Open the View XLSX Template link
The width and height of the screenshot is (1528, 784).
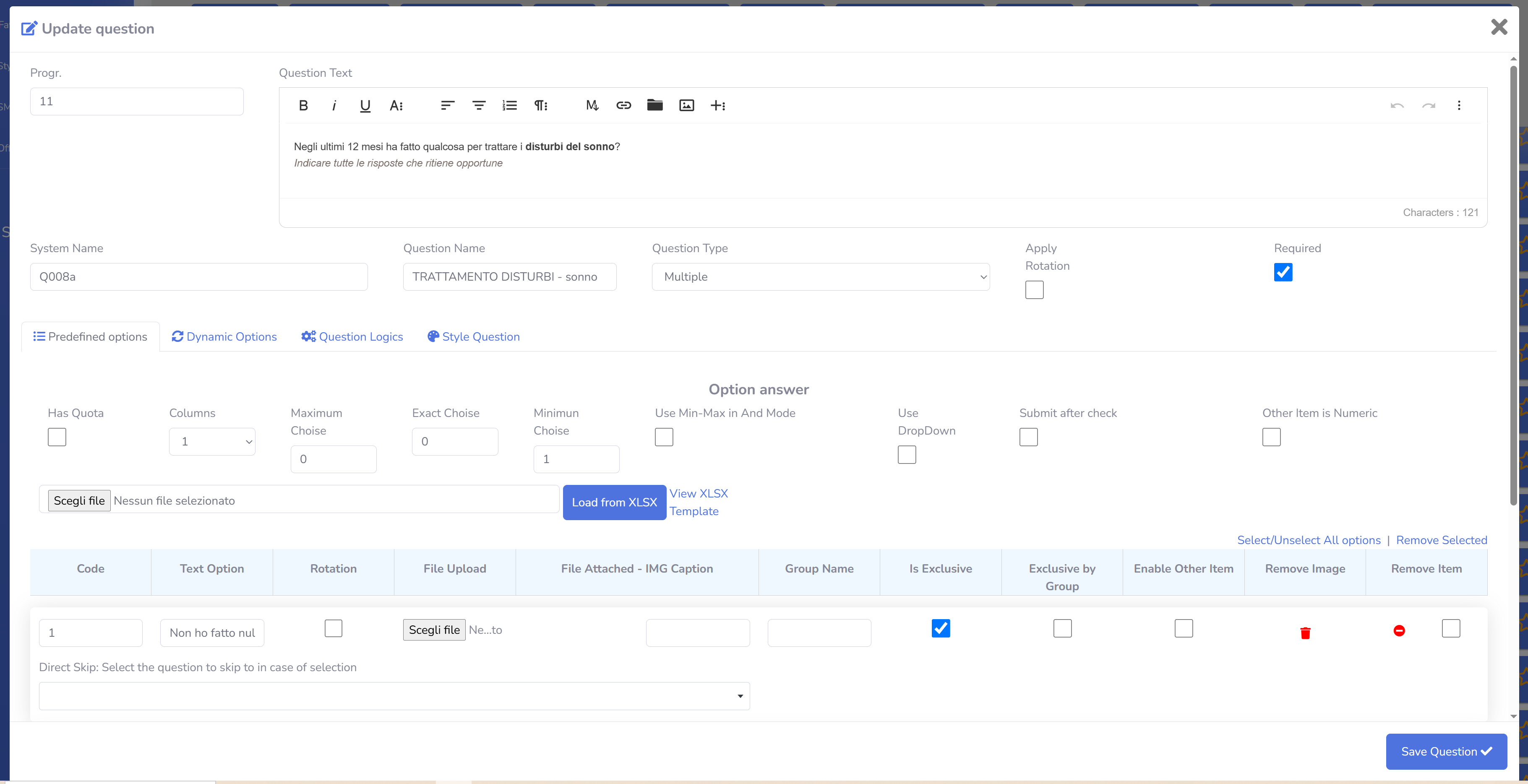coord(698,502)
